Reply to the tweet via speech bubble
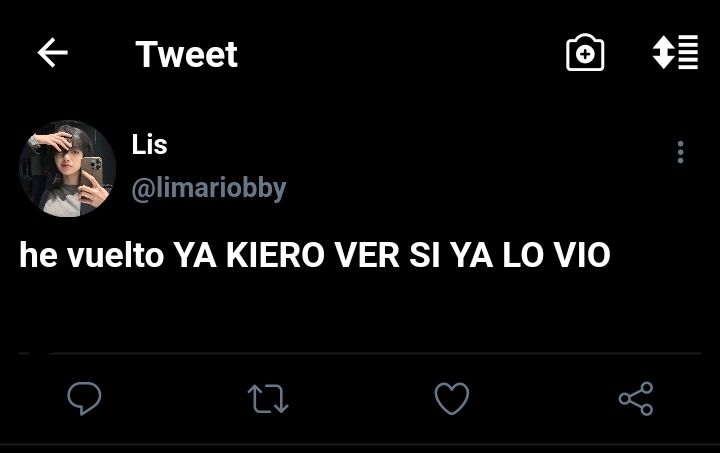The height and width of the screenshot is (453, 720). click(84, 398)
